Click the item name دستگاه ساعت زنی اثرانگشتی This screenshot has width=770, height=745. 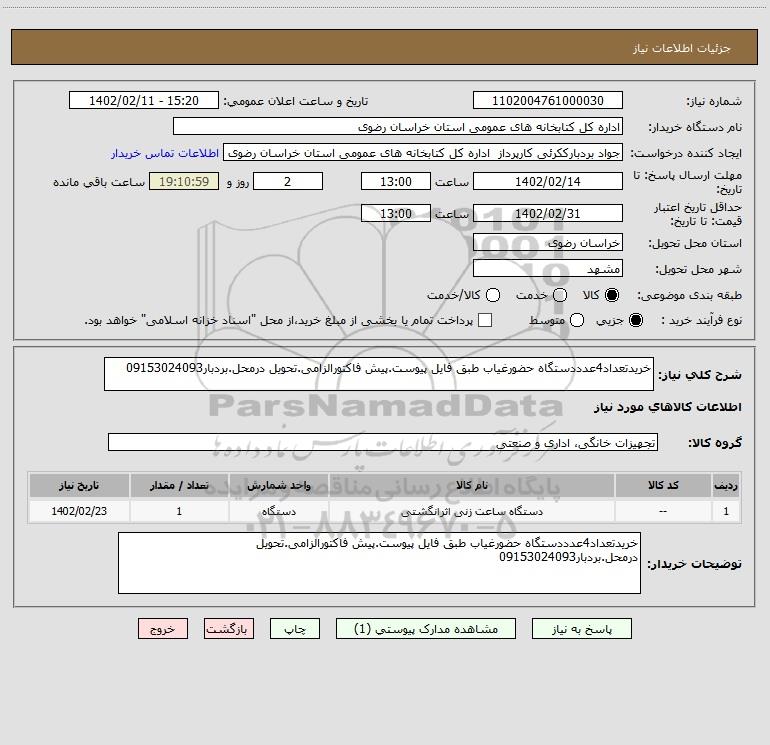[472, 511]
